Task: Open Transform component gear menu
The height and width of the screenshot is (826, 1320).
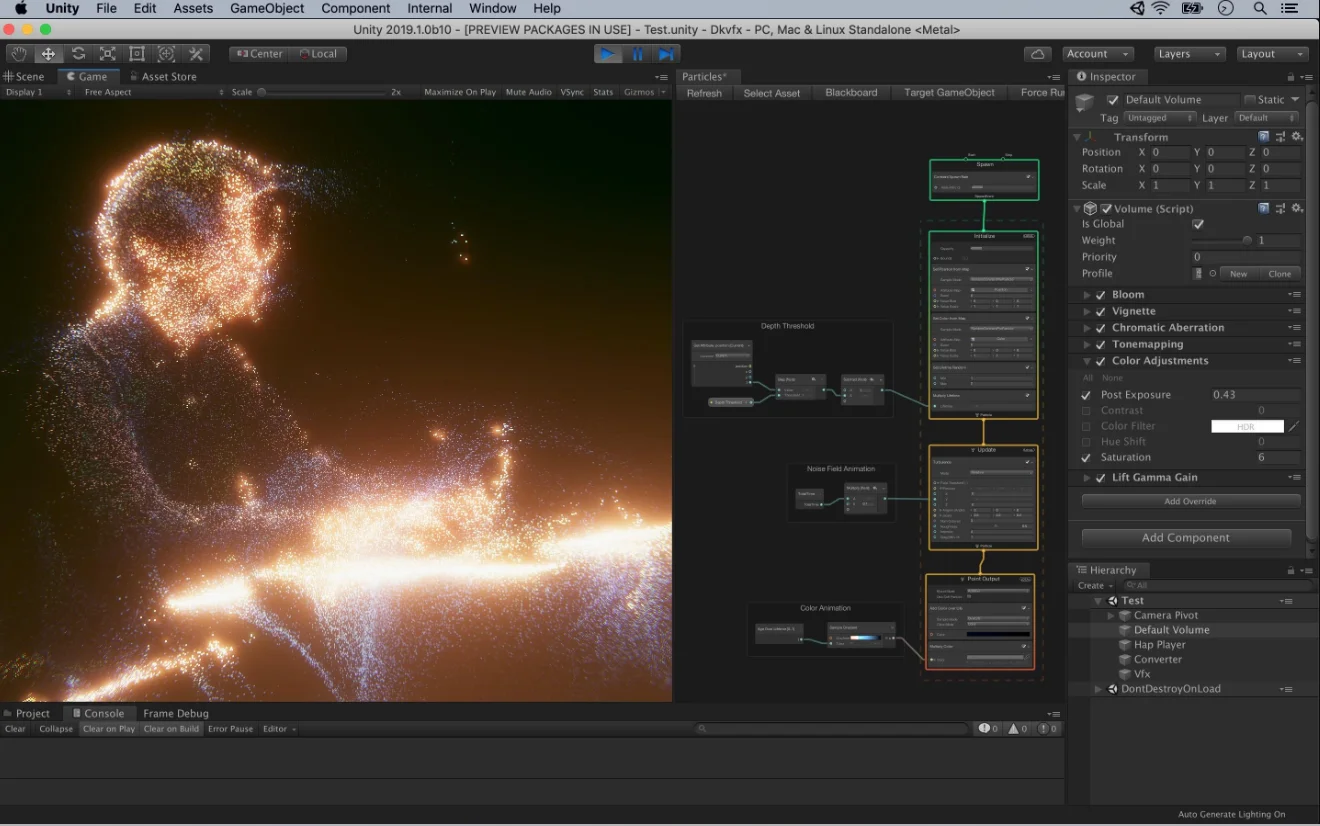Action: tap(1296, 136)
